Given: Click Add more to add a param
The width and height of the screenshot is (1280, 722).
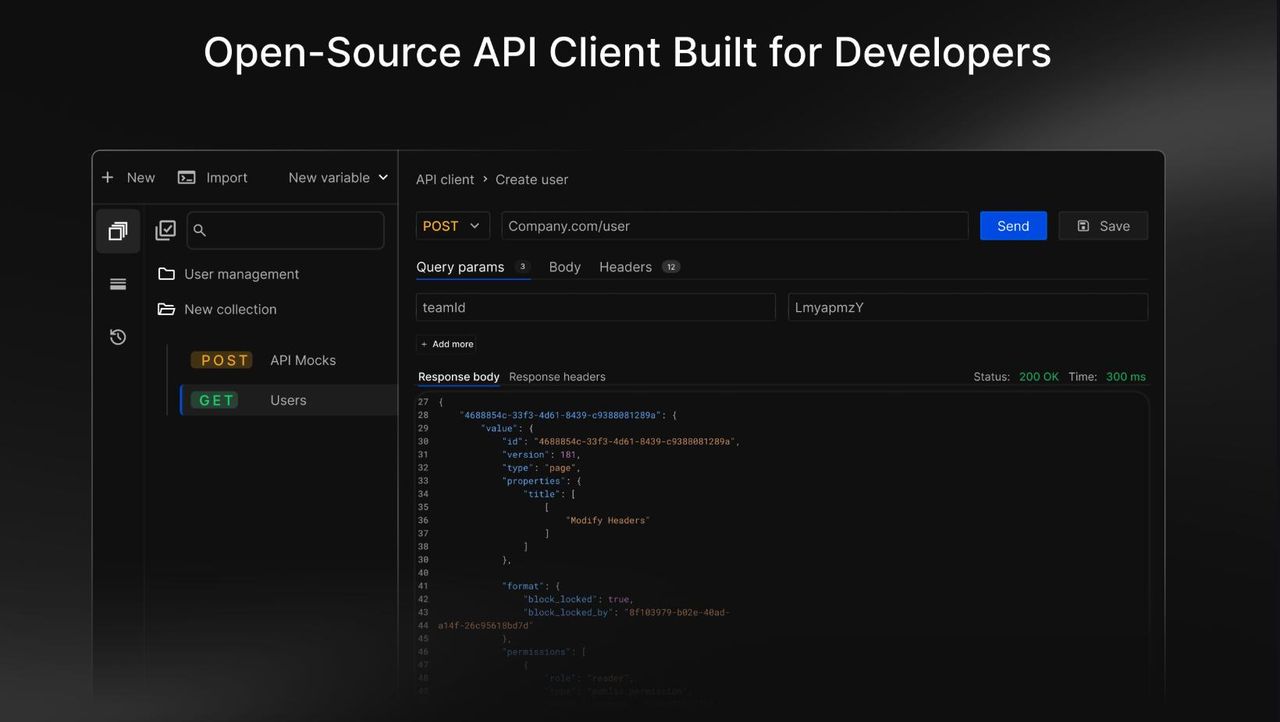Looking at the screenshot, I should point(447,344).
